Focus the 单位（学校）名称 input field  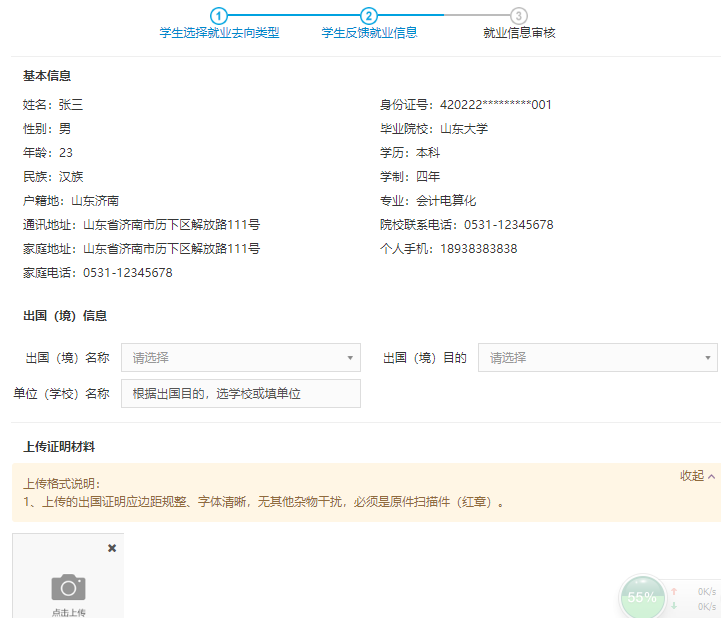(240, 394)
